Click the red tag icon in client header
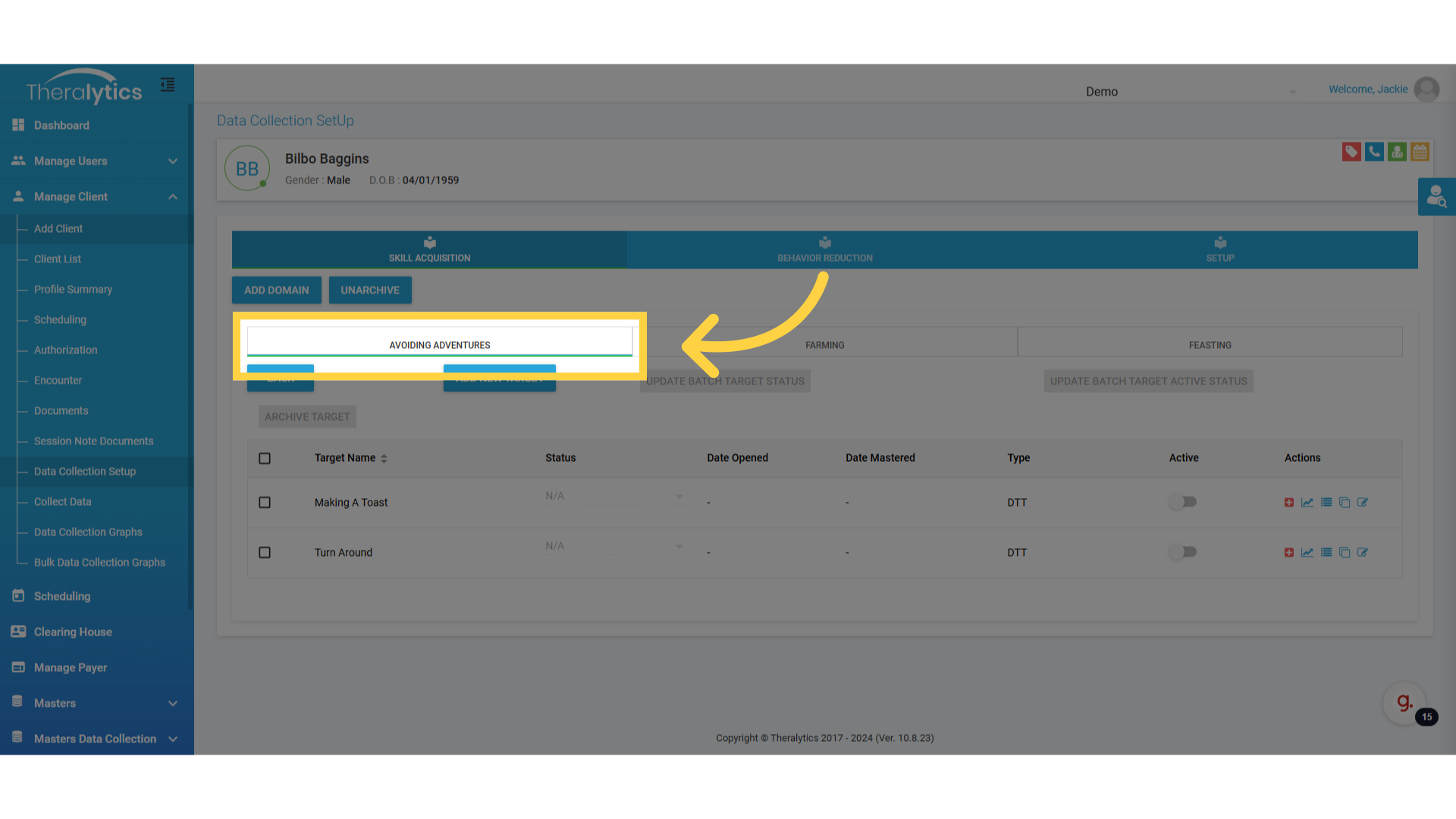Screen dimensions: 1456x819 click(1351, 152)
